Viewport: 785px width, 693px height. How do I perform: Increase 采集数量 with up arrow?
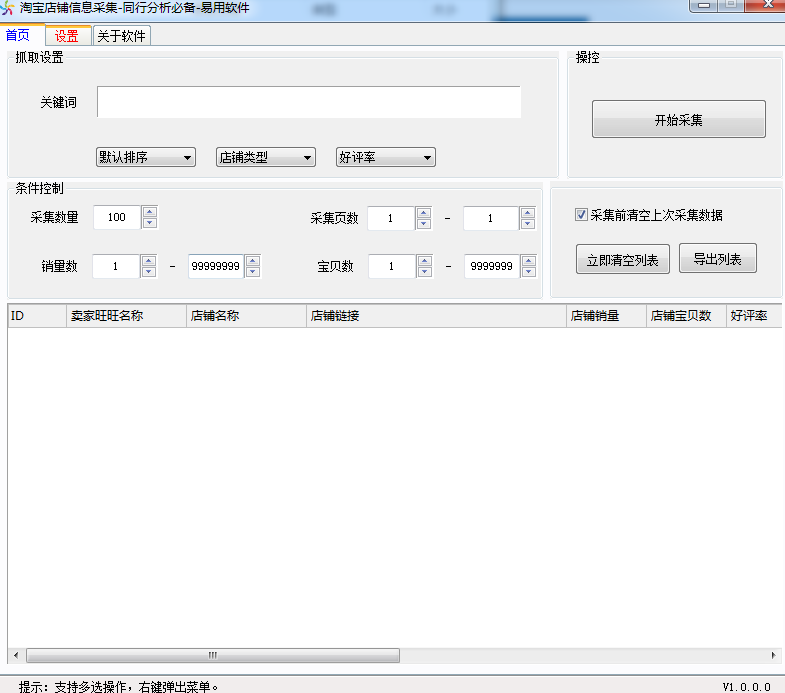(x=150, y=212)
